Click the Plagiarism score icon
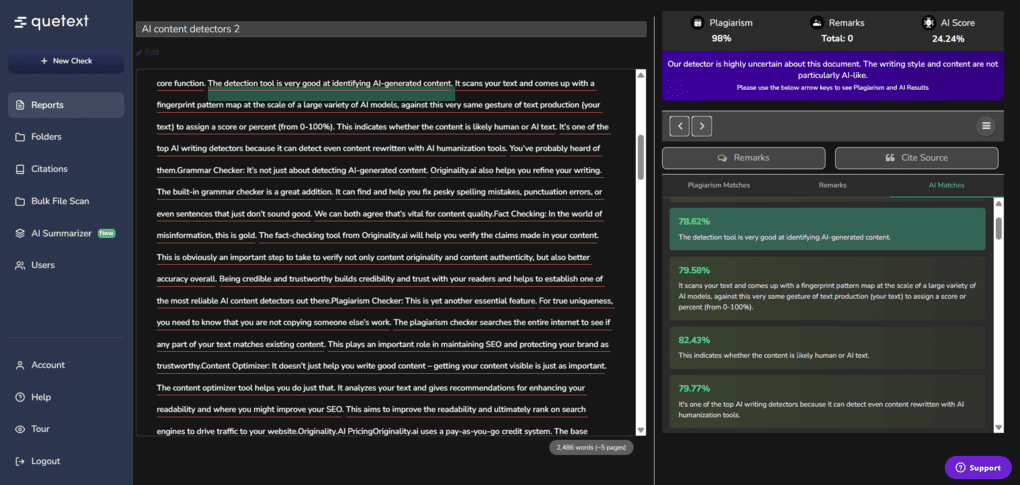 tap(697, 23)
